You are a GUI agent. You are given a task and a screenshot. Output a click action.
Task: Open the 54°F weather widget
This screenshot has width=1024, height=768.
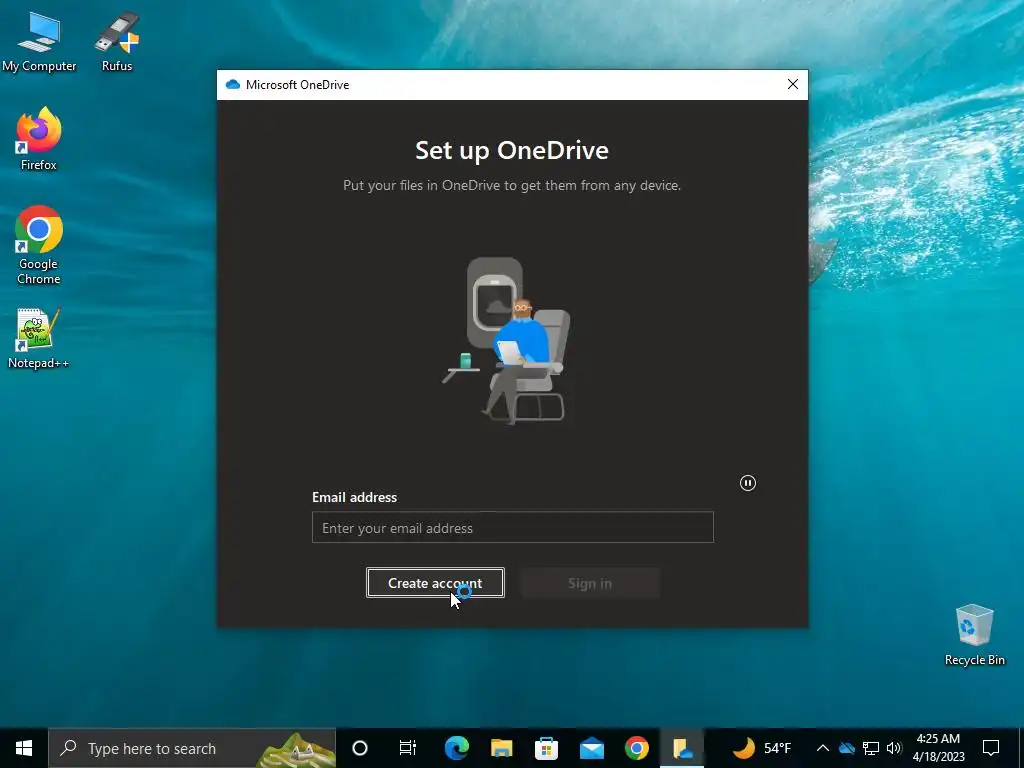click(x=761, y=748)
